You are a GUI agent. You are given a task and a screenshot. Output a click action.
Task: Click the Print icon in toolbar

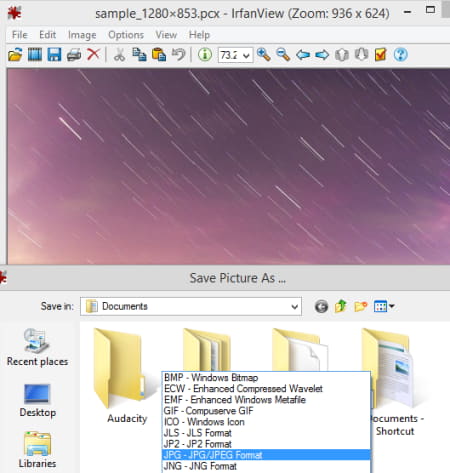[x=74, y=54]
